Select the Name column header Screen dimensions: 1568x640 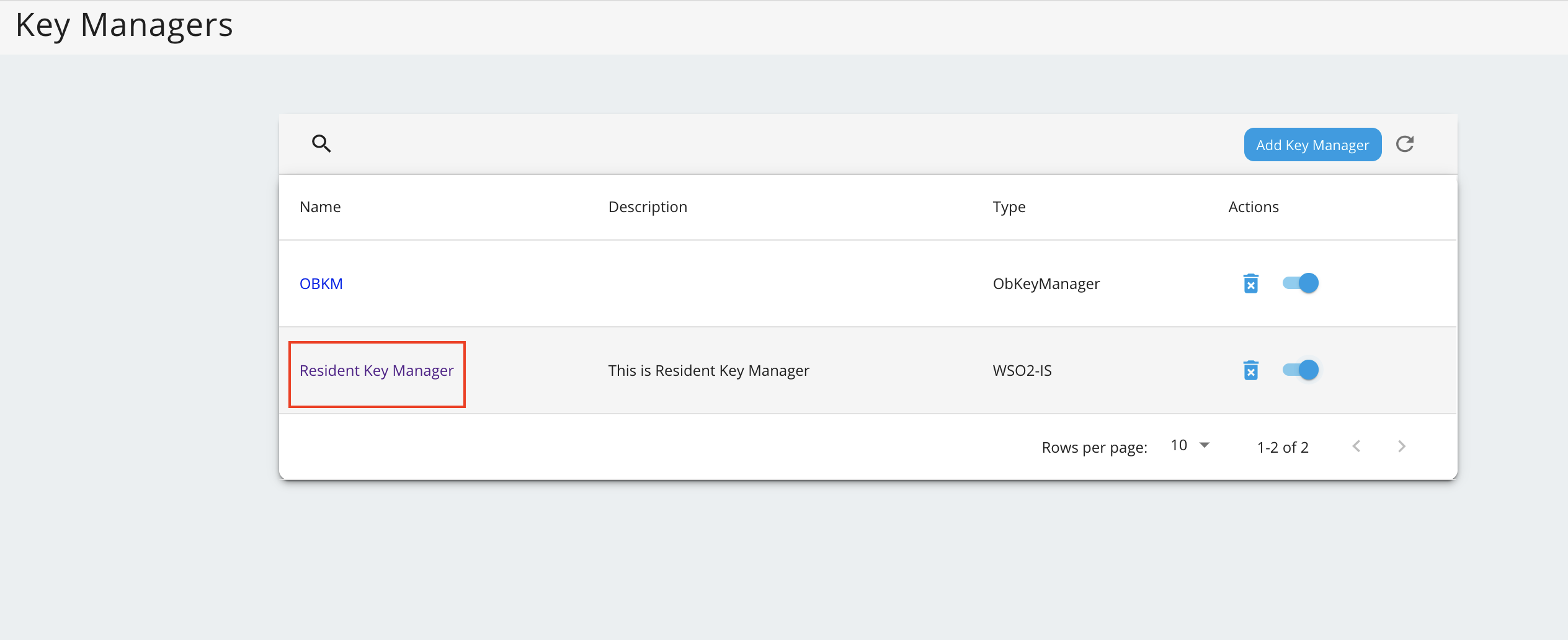pos(320,207)
